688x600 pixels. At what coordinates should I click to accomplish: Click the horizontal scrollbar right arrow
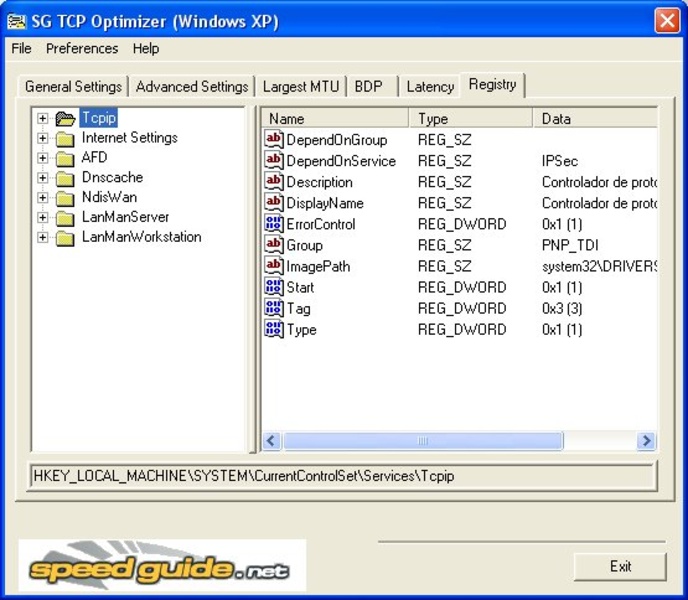pos(646,441)
